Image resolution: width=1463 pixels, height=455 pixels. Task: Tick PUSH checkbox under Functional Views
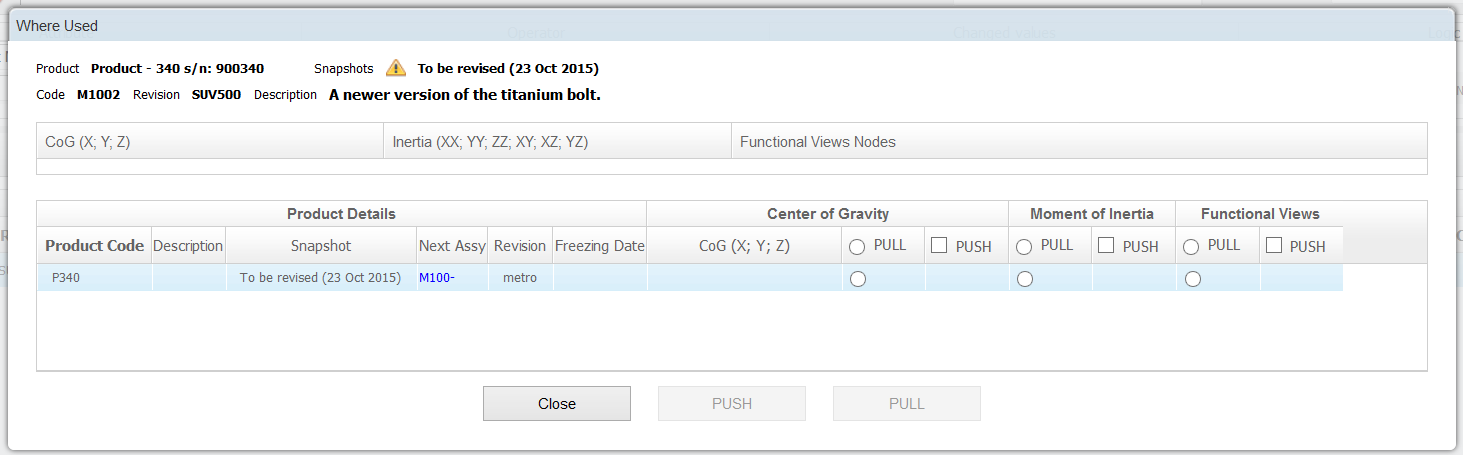[x=1273, y=246]
